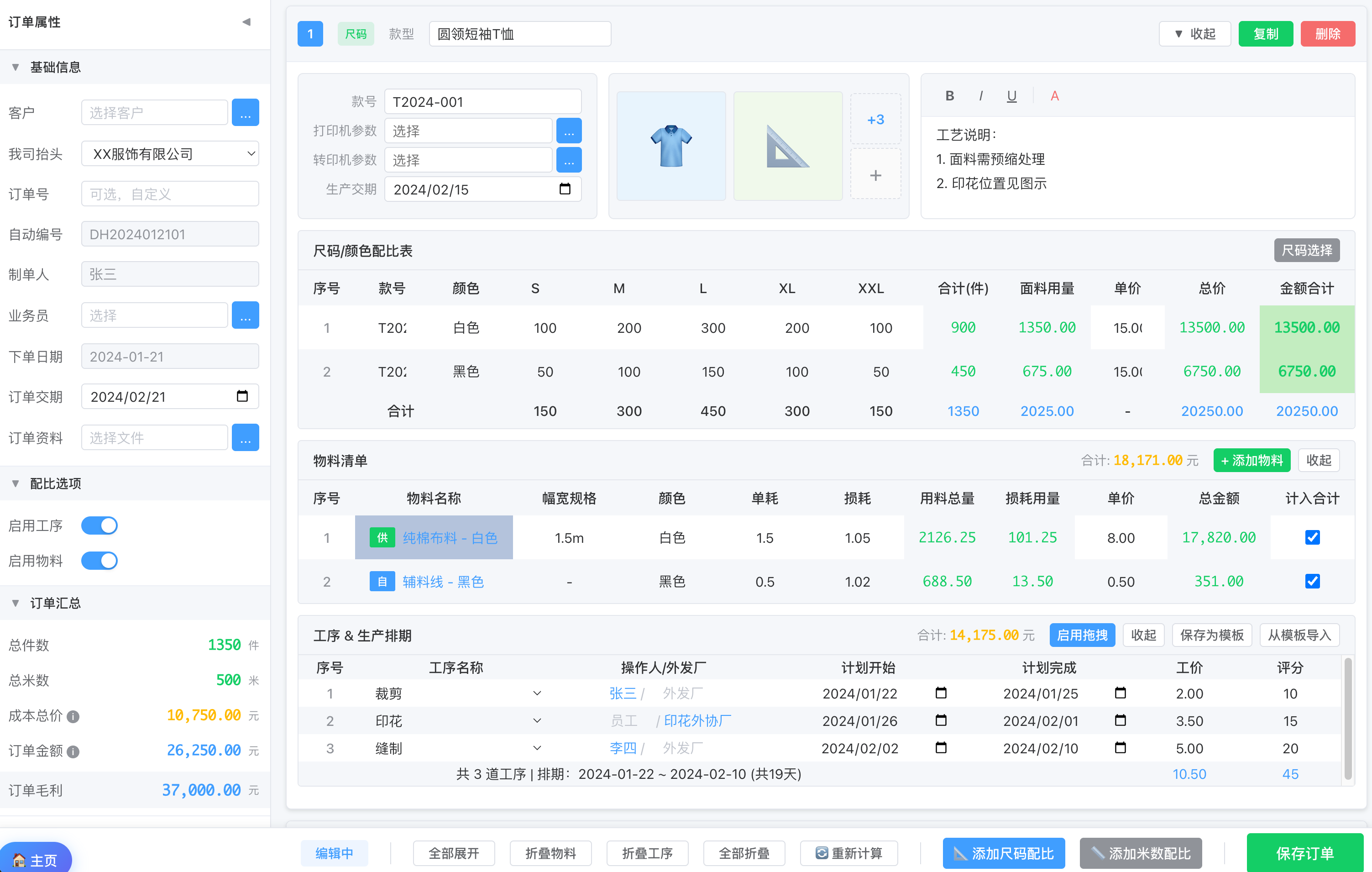Open the 我司抬头 company dropdown

[x=169, y=153]
